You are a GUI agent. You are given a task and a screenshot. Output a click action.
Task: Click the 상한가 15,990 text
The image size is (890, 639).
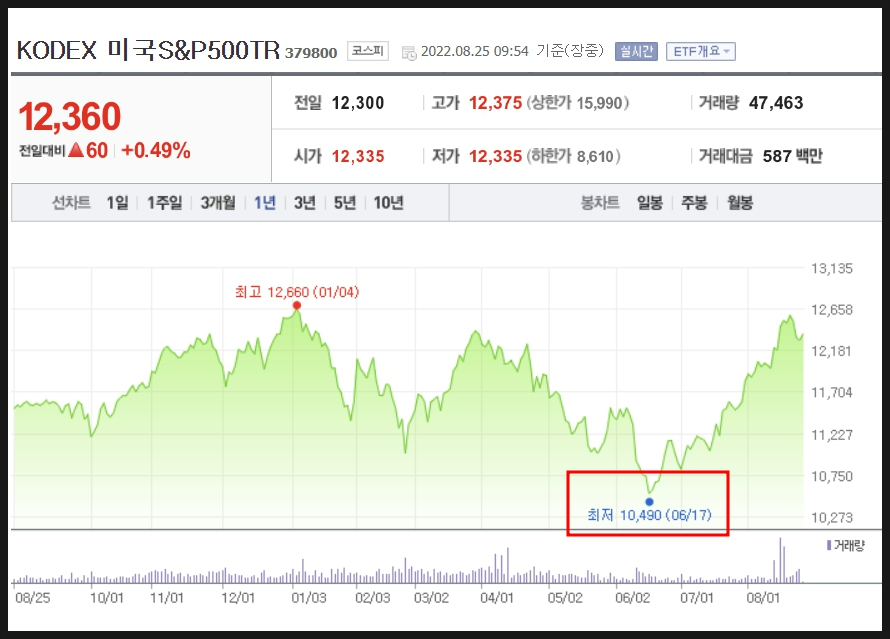coord(578,103)
